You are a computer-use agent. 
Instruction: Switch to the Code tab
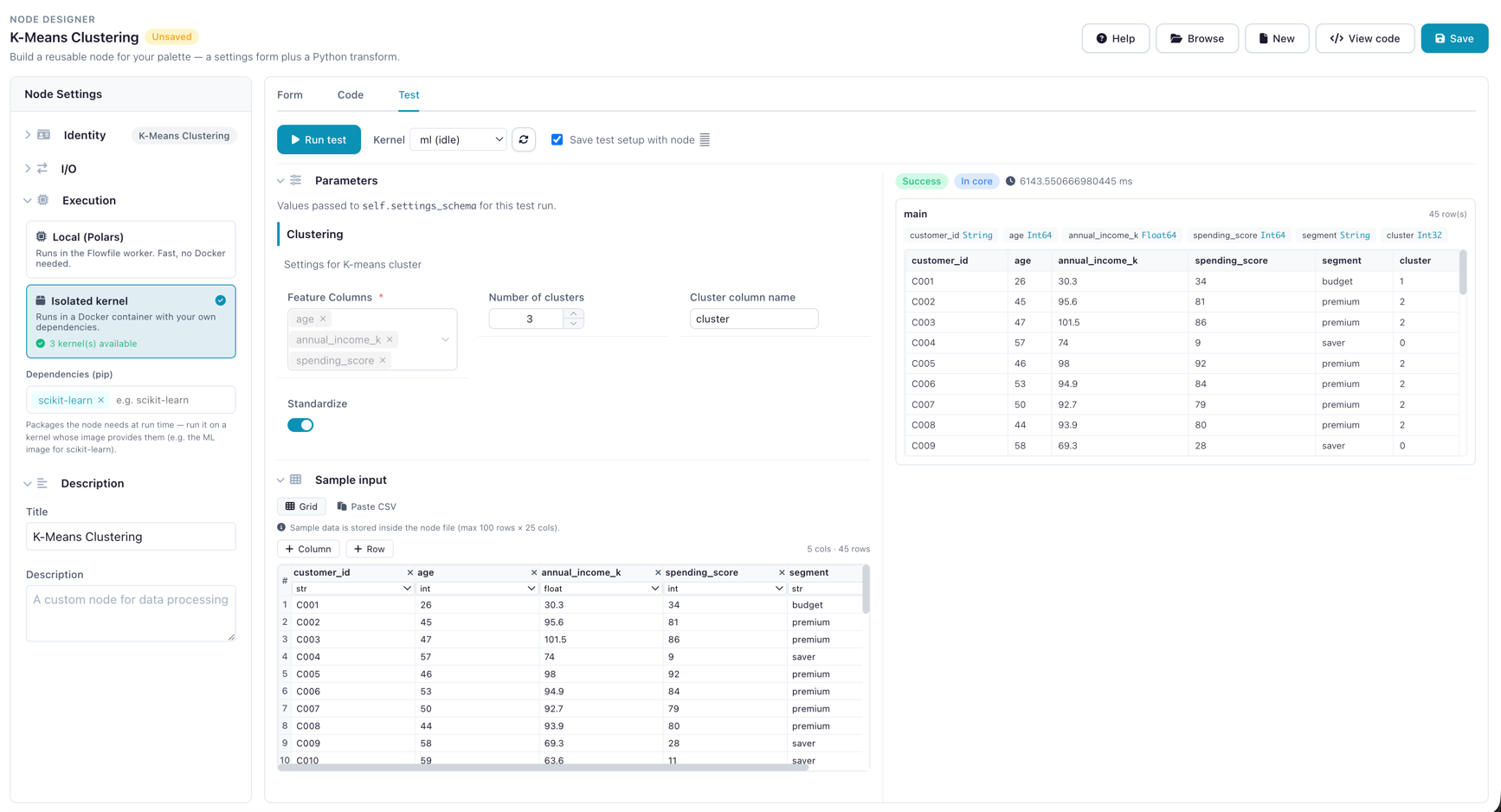tap(351, 95)
